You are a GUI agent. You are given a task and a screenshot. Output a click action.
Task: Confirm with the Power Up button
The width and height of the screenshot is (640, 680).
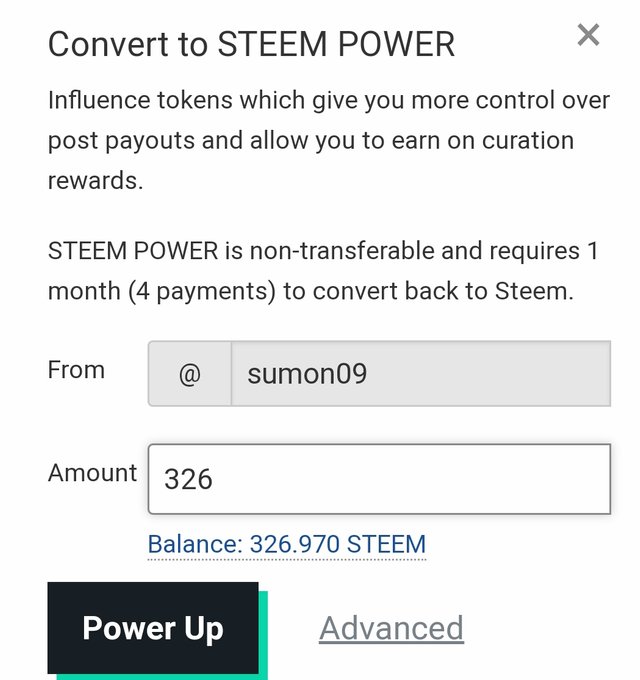(x=153, y=628)
